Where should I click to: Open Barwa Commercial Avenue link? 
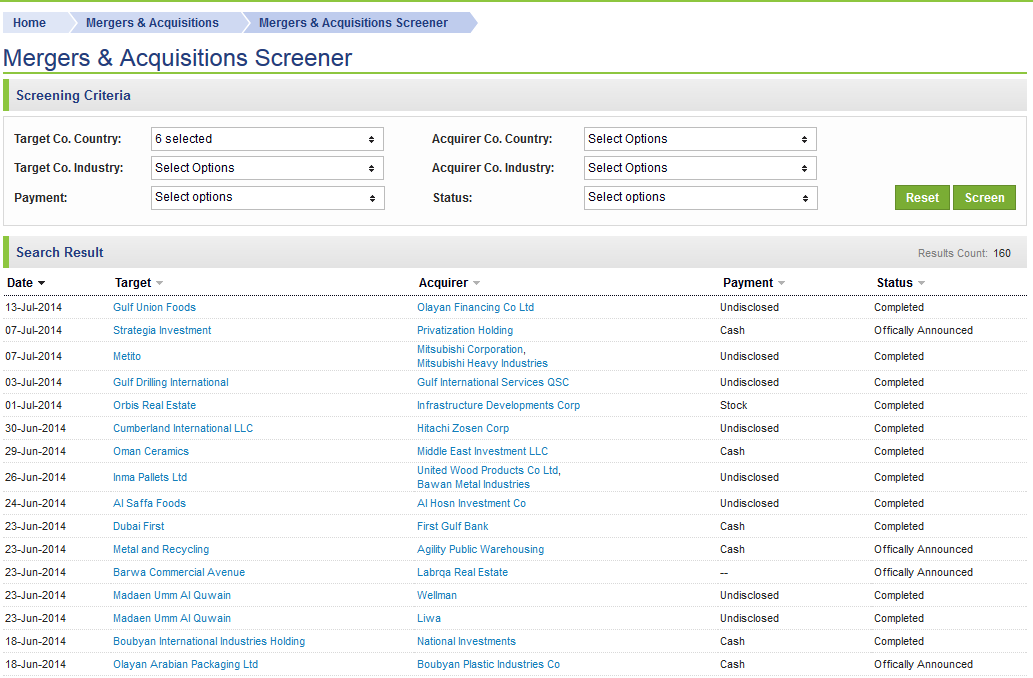[x=179, y=573]
